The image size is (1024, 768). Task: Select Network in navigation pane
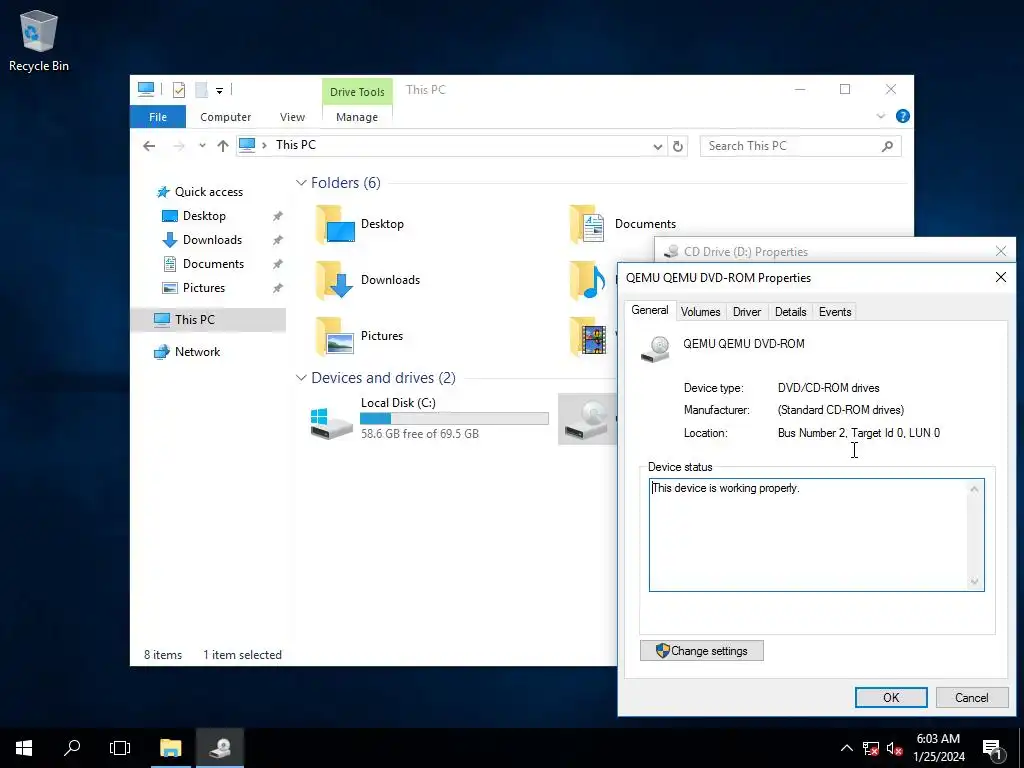[x=197, y=351]
